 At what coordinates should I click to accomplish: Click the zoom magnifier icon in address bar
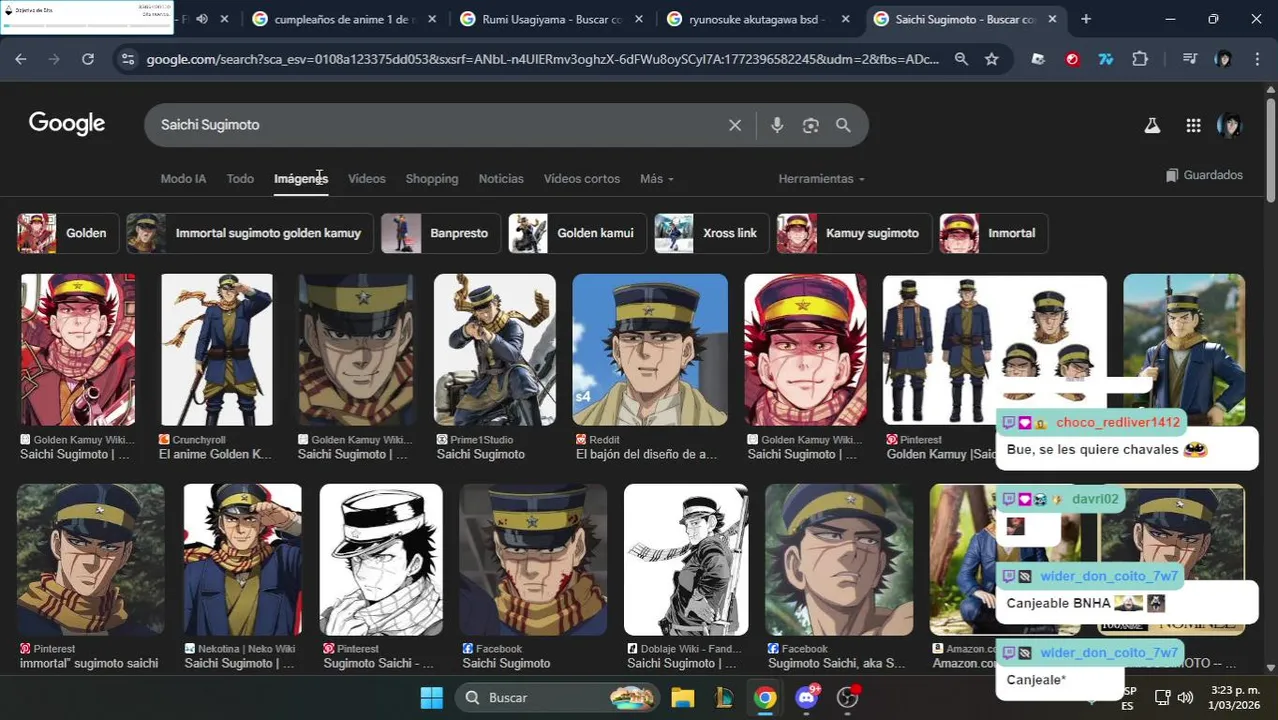pyautogui.click(x=961, y=59)
